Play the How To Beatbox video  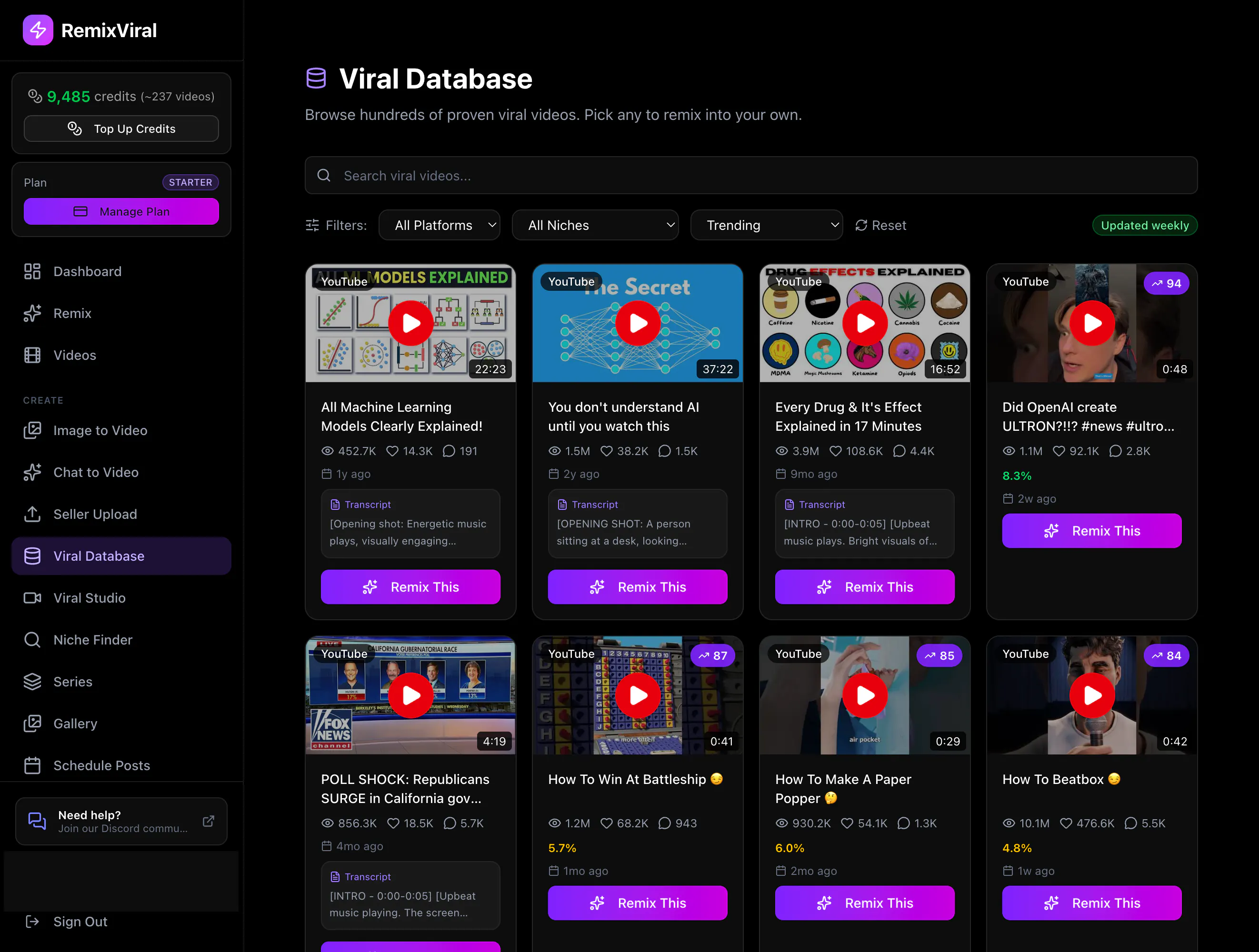[x=1092, y=695]
